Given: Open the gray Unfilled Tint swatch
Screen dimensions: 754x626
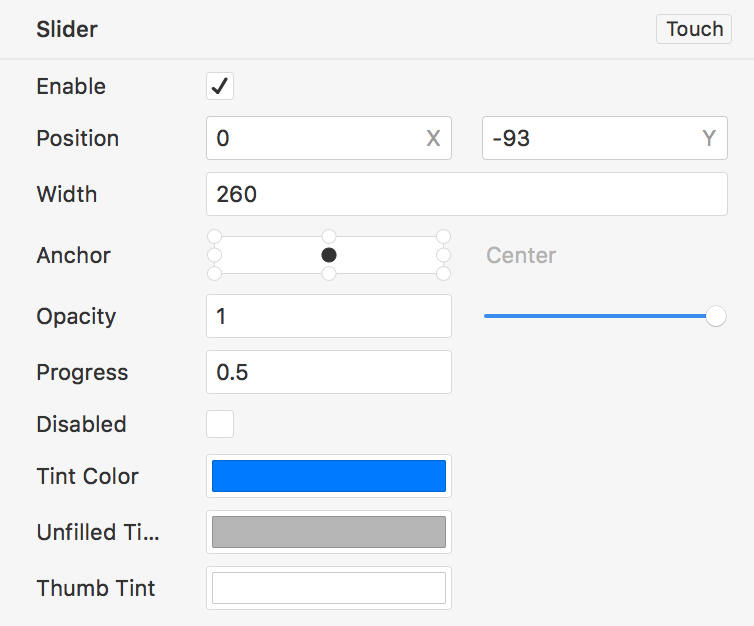Looking at the screenshot, I should coord(328,532).
